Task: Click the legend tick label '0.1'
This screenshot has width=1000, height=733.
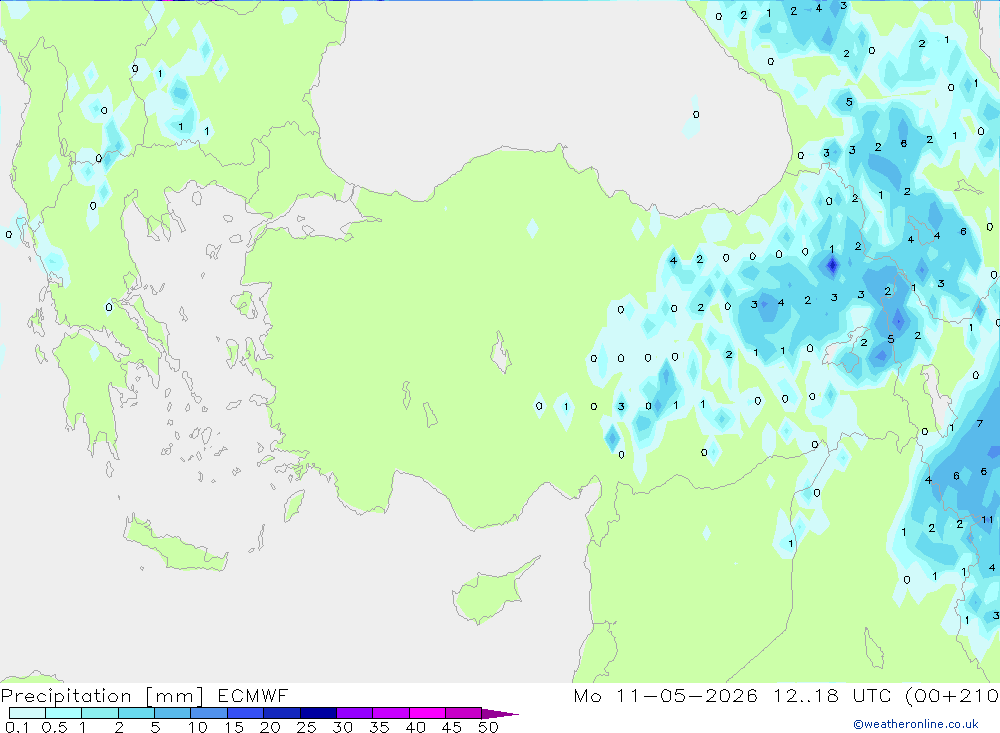Action: tap(17, 727)
